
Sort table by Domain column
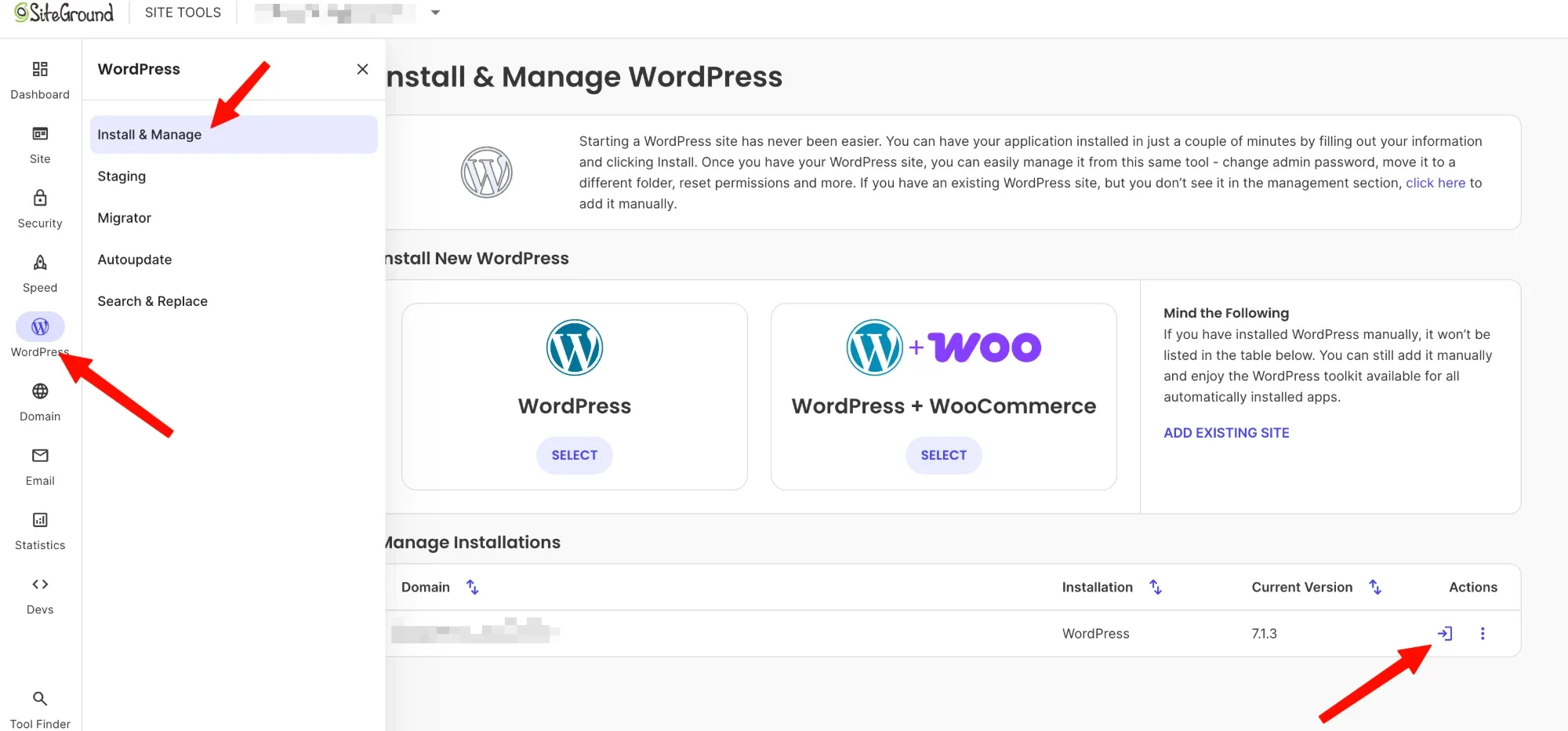(473, 587)
